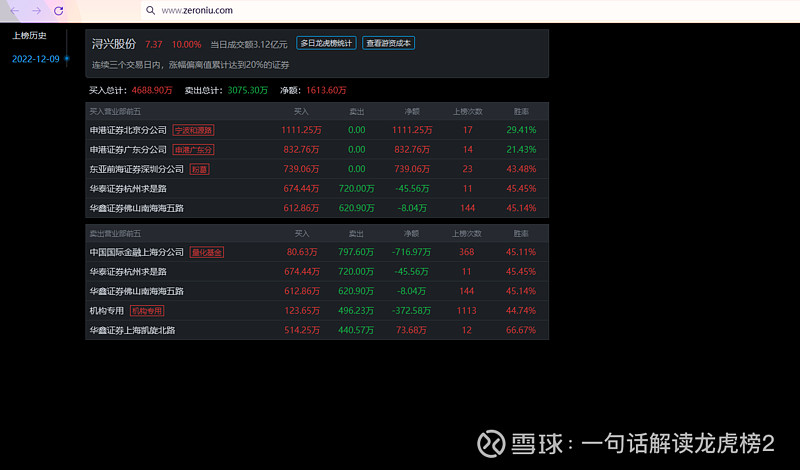Click the 23 listing count

click(467, 169)
